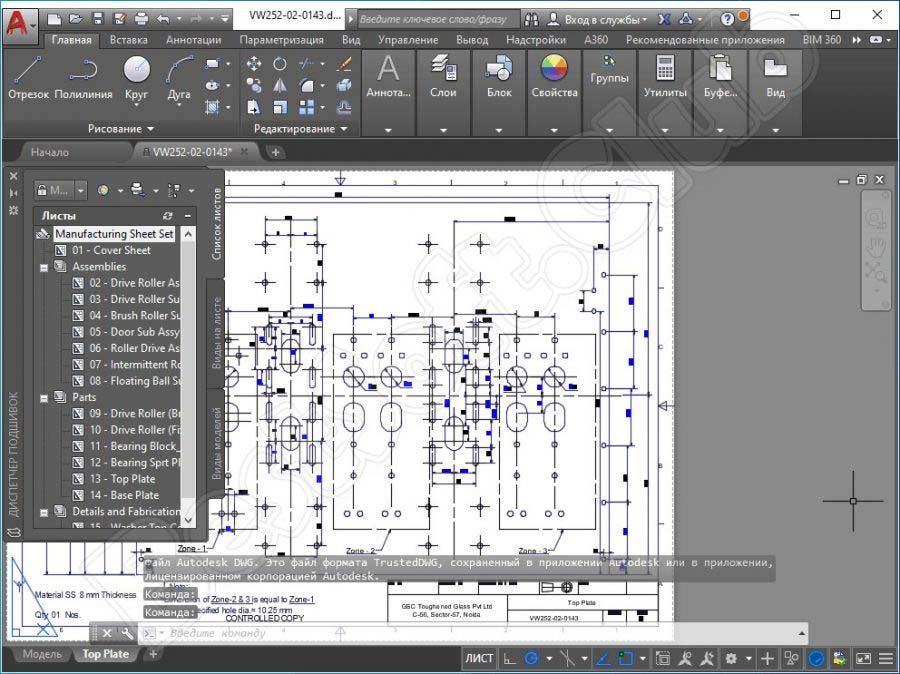Toggle object snap in the status bar
The width and height of the screenshot is (900, 674).
click(x=625, y=658)
